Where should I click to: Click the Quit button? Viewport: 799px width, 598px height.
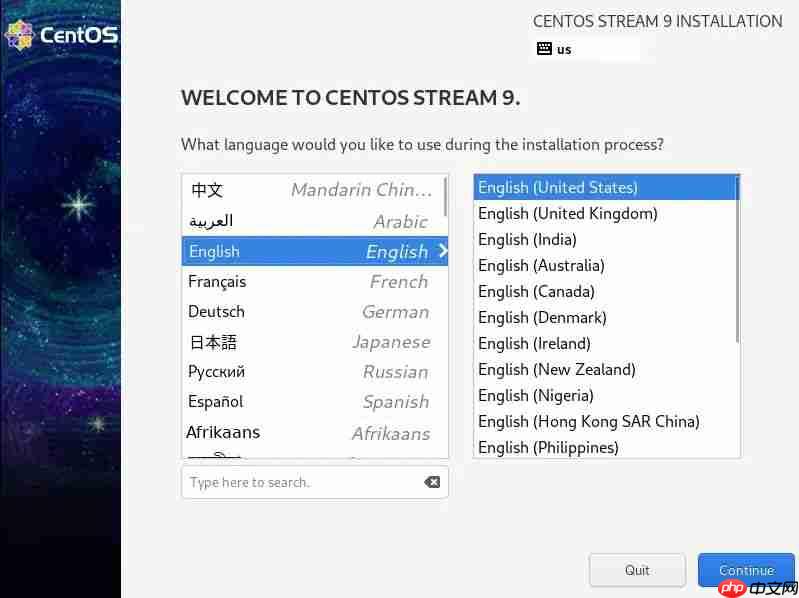coord(637,570)
